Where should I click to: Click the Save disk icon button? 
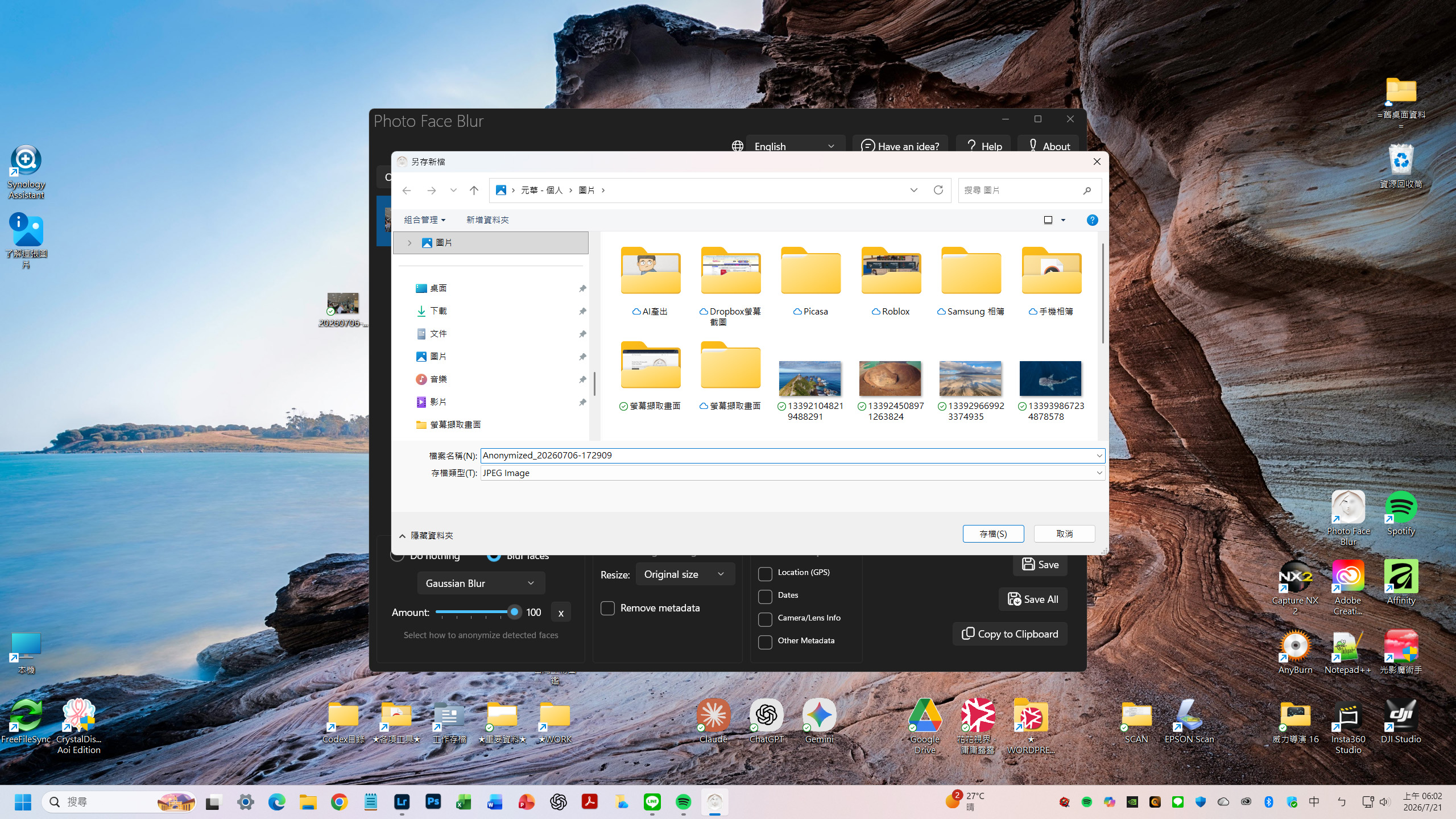[x=1040, y=565]
